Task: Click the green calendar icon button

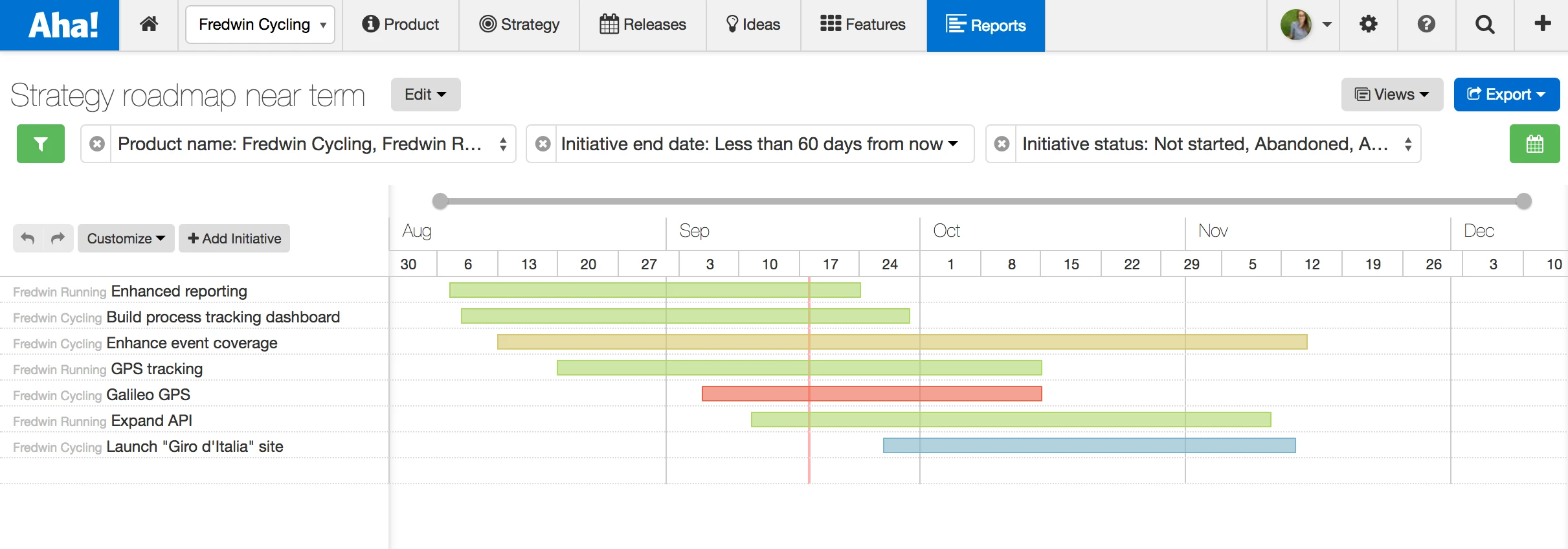Action: (x=1534, y=144)
